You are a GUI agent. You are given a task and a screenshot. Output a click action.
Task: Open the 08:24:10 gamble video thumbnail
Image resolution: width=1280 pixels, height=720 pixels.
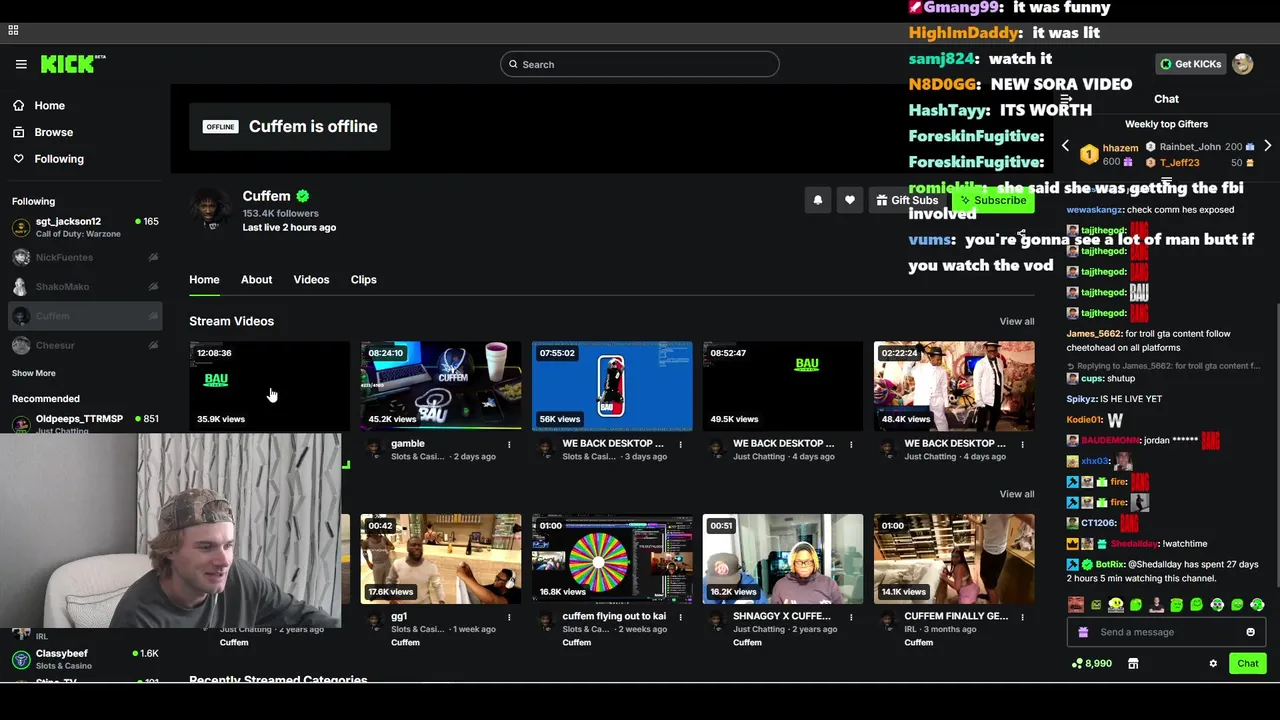click(x=441, y=386)
